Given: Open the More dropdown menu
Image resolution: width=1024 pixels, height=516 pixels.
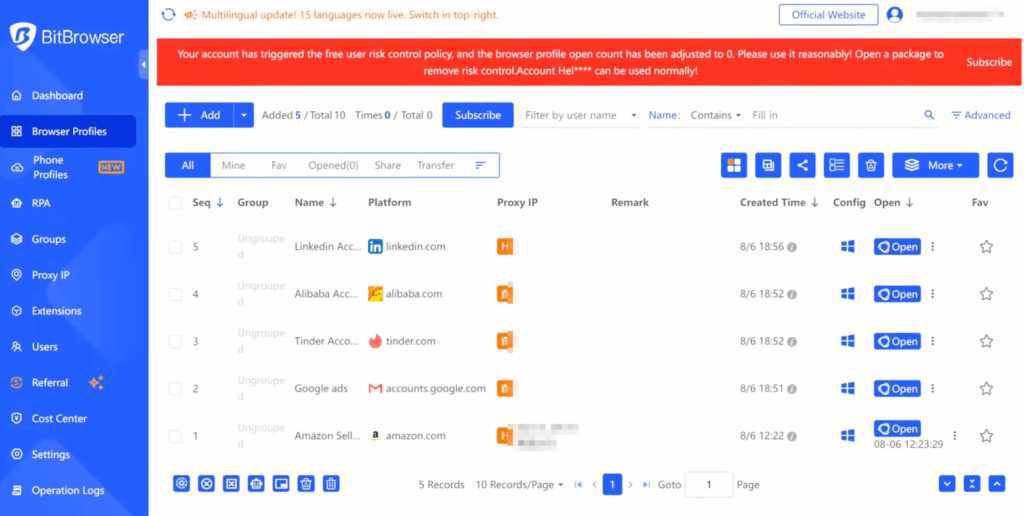Looking at the screenshot, I should 935,165.
